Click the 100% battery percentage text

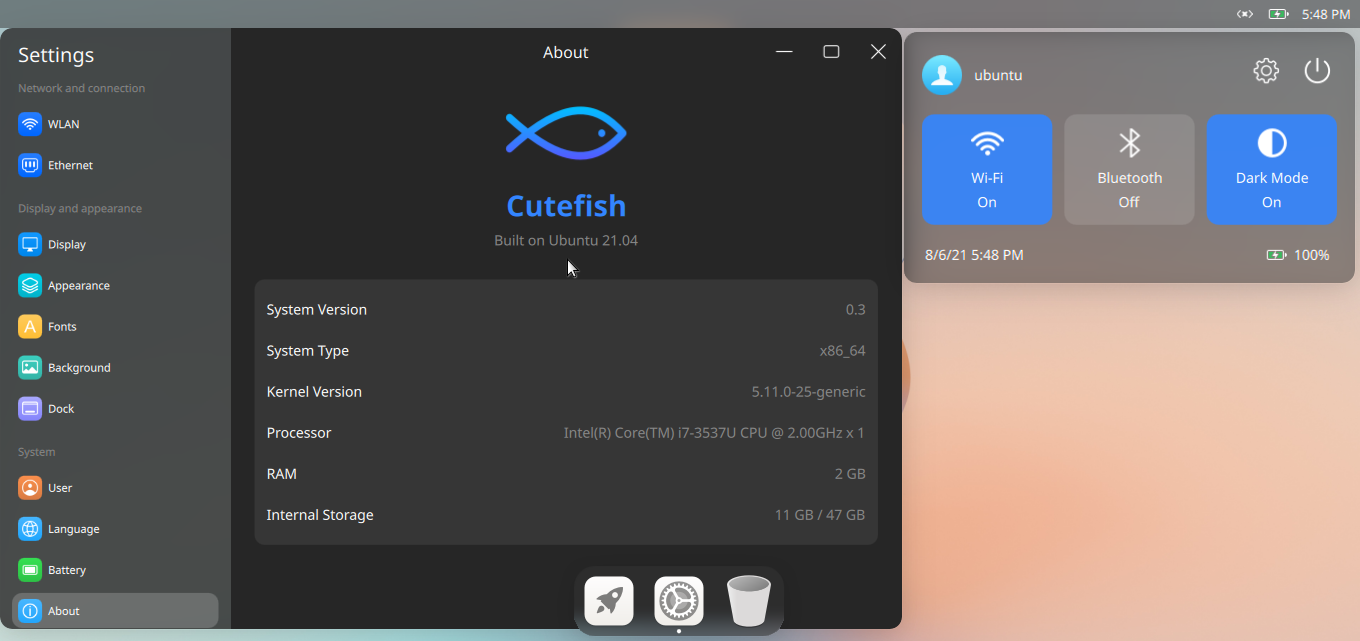click(x=1312, y=255)
